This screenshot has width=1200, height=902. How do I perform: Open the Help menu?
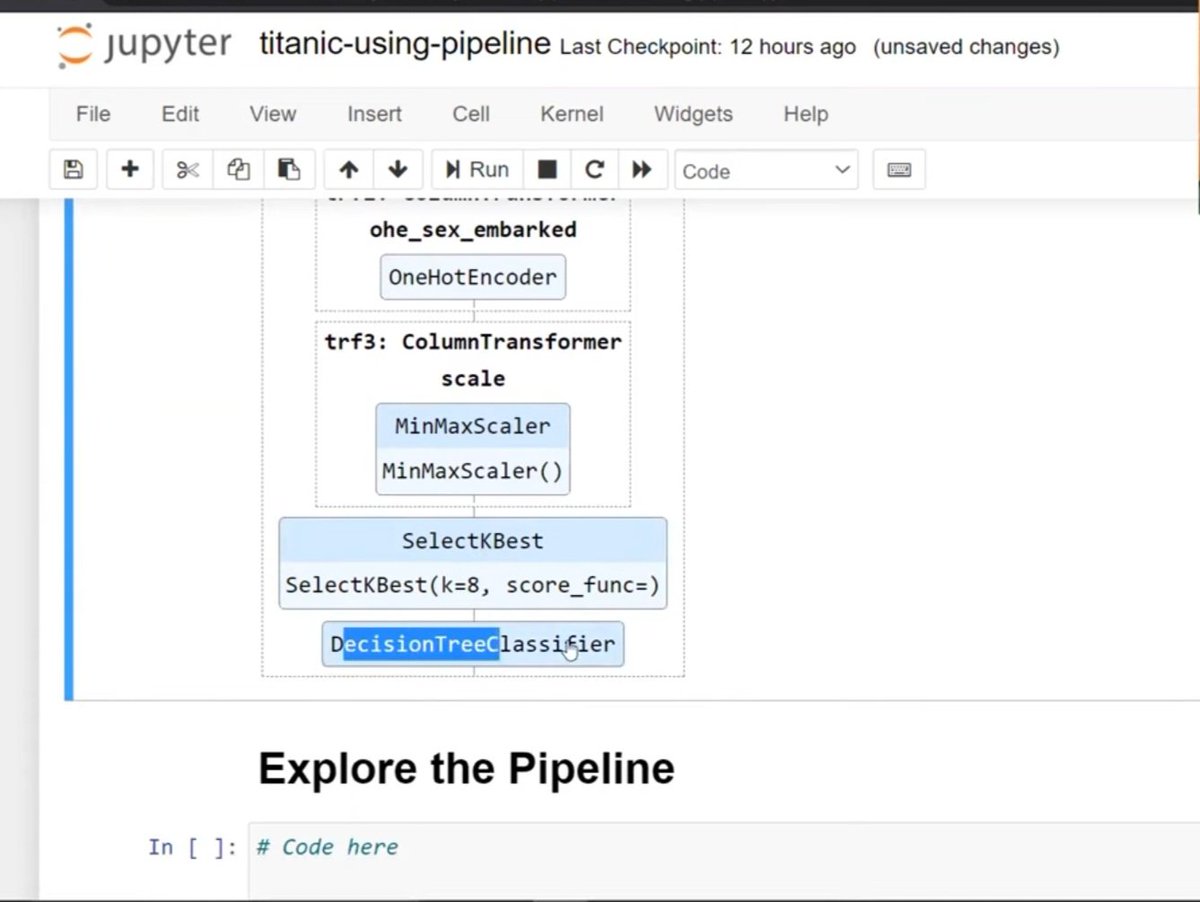pyautogui.click(x=805, y=114)
